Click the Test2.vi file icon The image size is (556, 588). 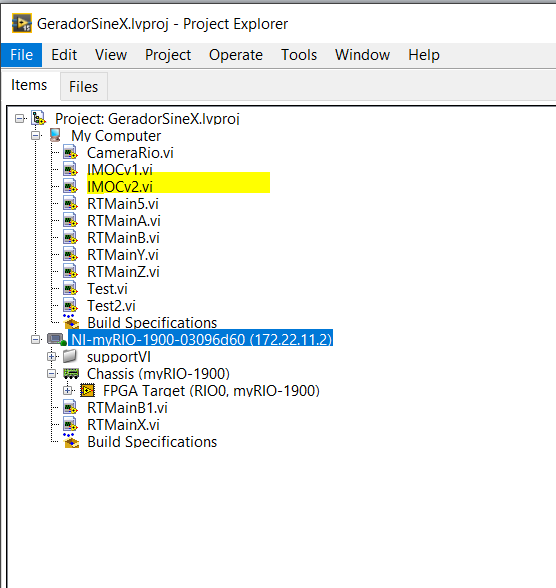(x=70, y=306)
